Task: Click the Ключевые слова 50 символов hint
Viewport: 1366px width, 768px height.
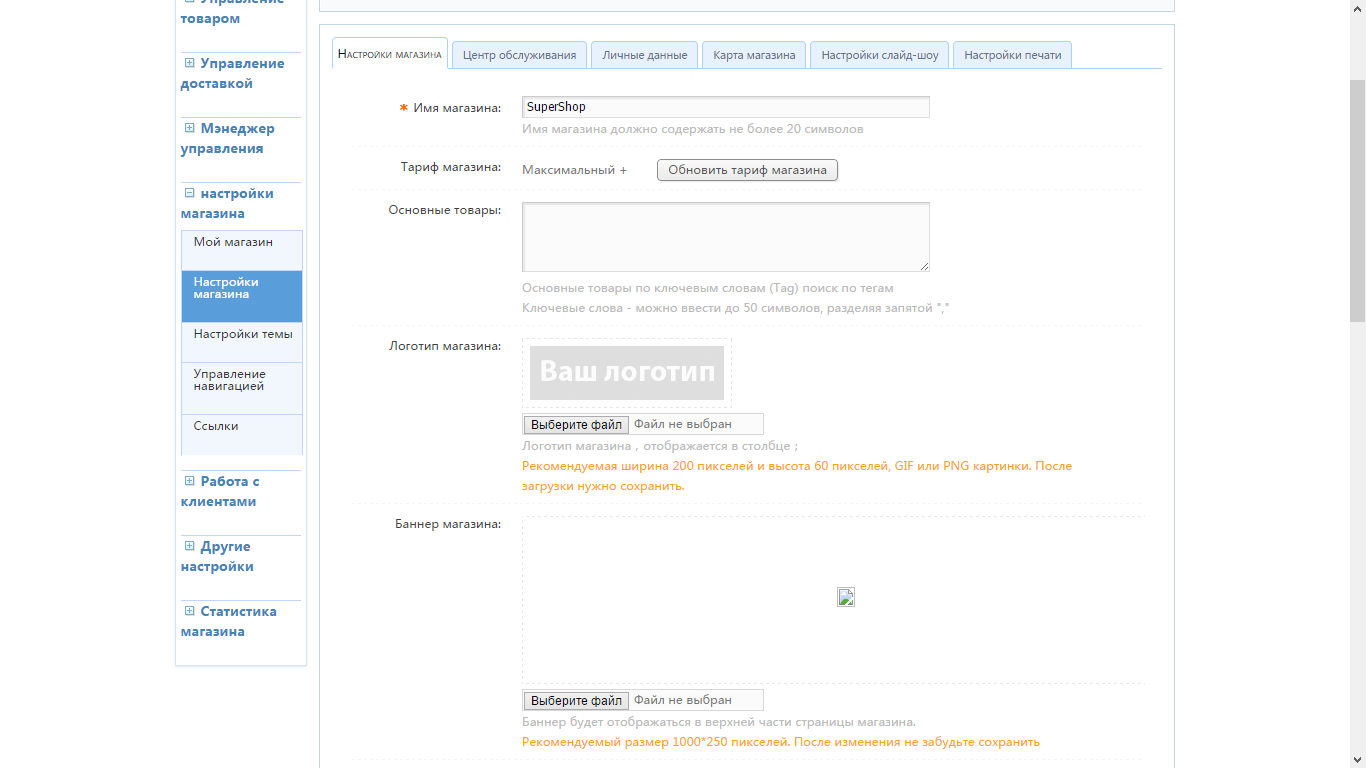Action: coord(736,308)
